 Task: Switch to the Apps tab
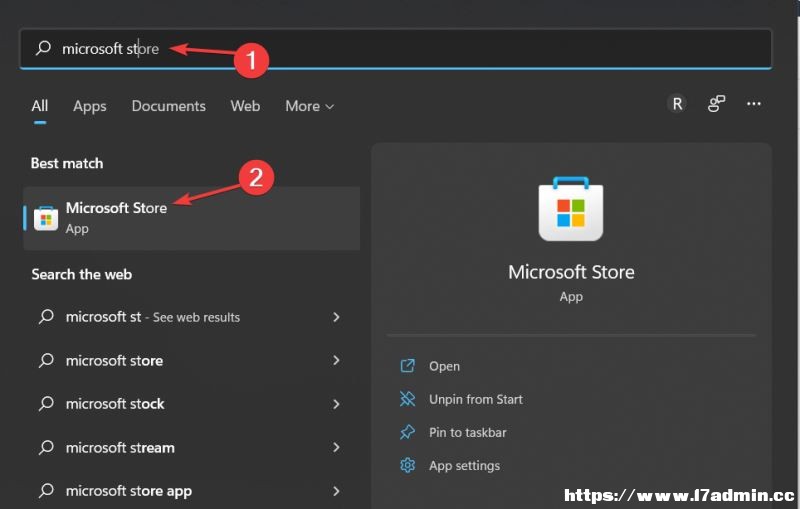[x=90, y=106]
